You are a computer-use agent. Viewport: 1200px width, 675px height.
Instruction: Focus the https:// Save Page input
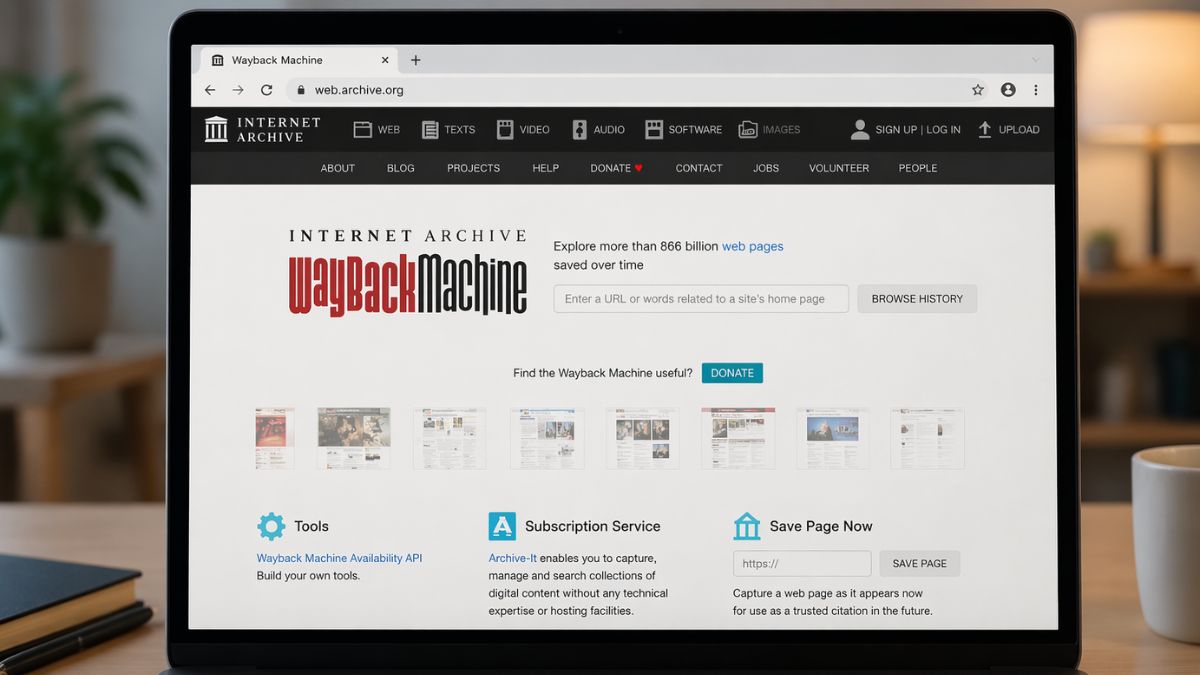(802, 564)
